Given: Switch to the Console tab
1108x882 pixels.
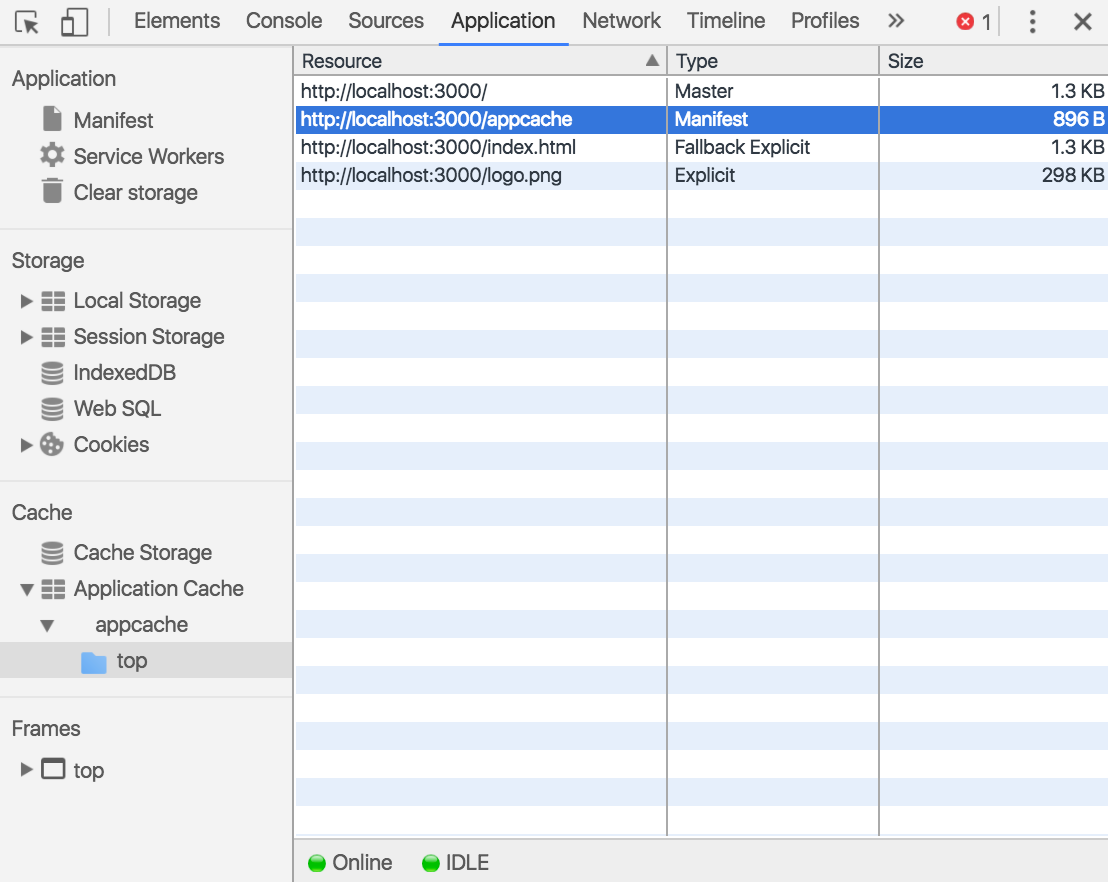Looking at the screenshot, I should 284,21.
